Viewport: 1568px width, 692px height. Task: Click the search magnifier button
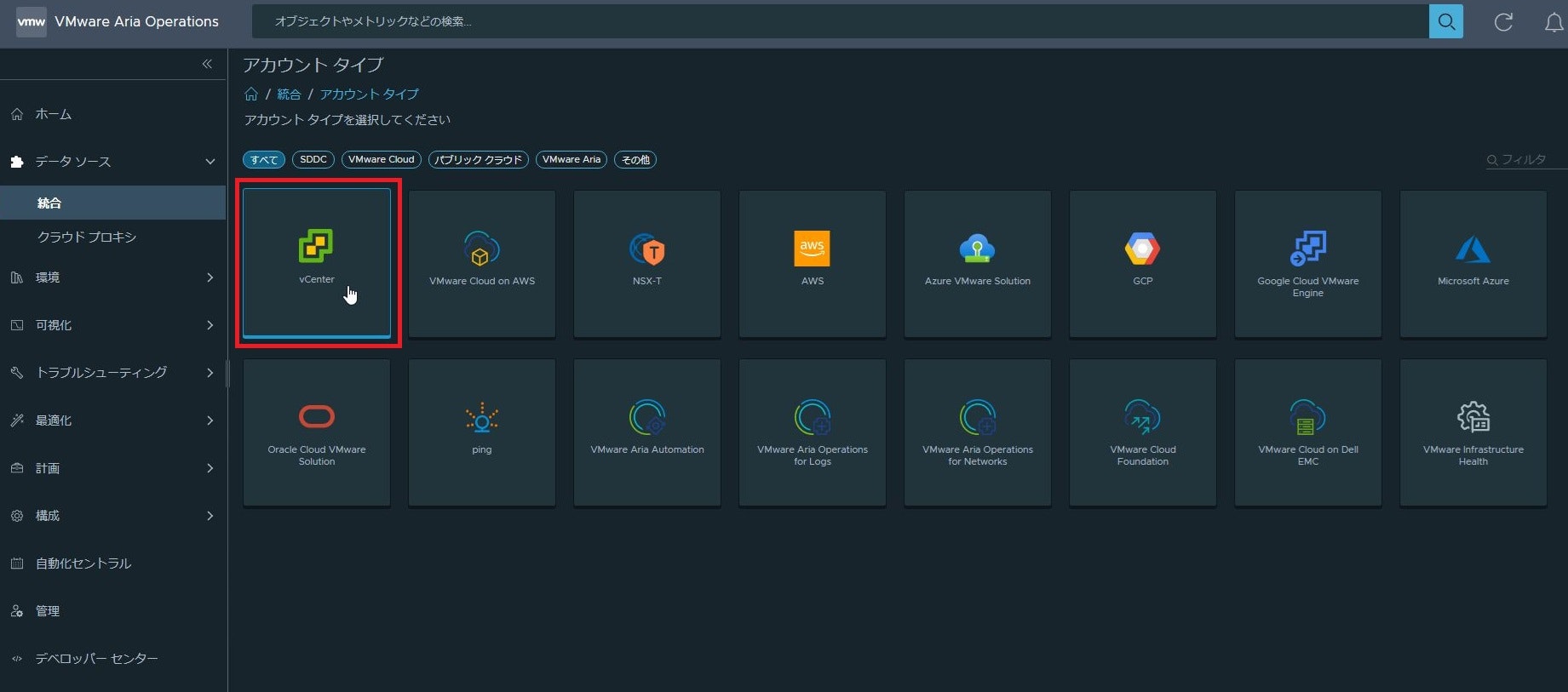pyautogui.click(x=1446, y=21)
